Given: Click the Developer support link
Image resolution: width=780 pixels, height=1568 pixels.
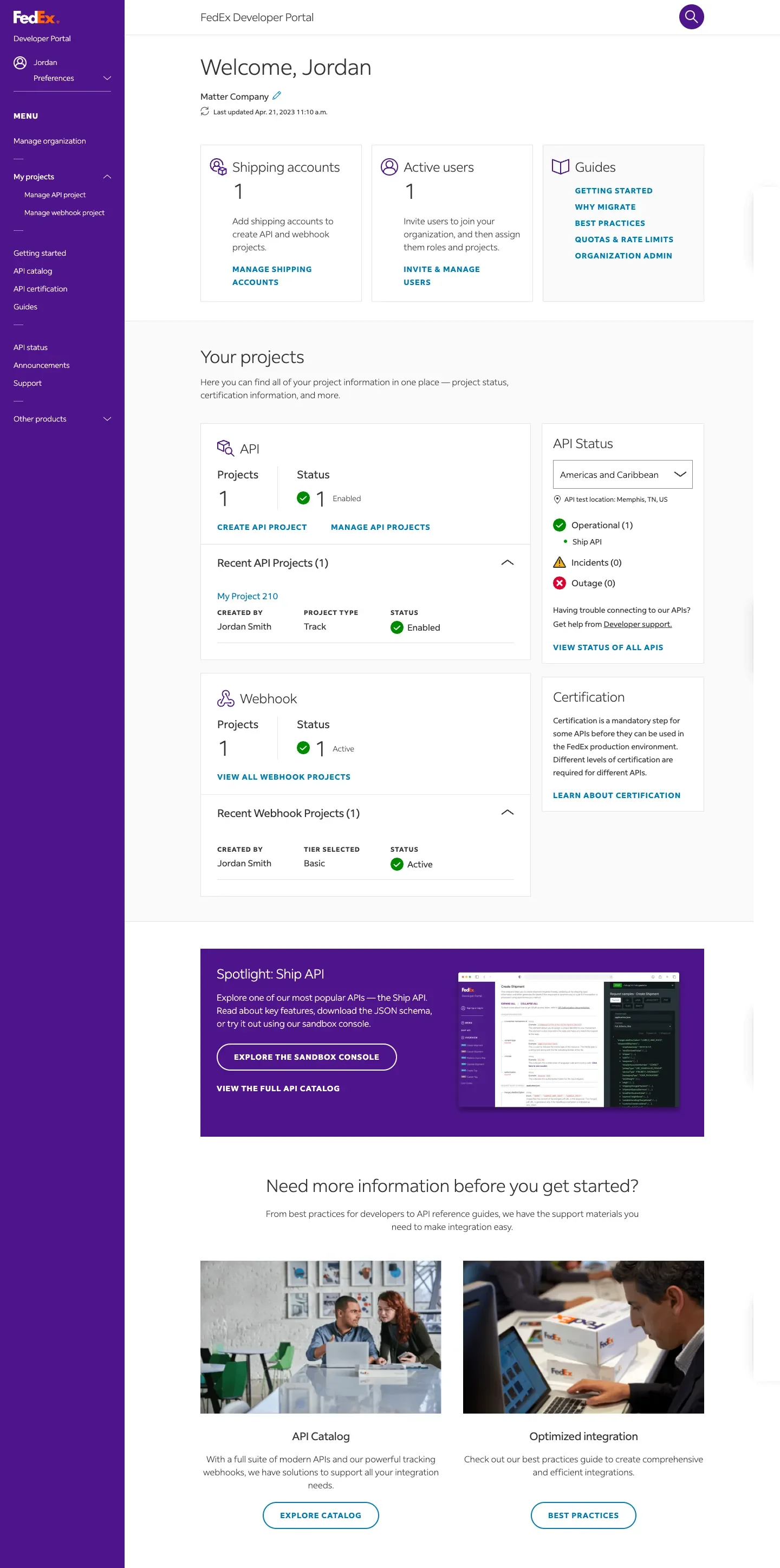Looking at the screenshot, I should coord(638,624).
